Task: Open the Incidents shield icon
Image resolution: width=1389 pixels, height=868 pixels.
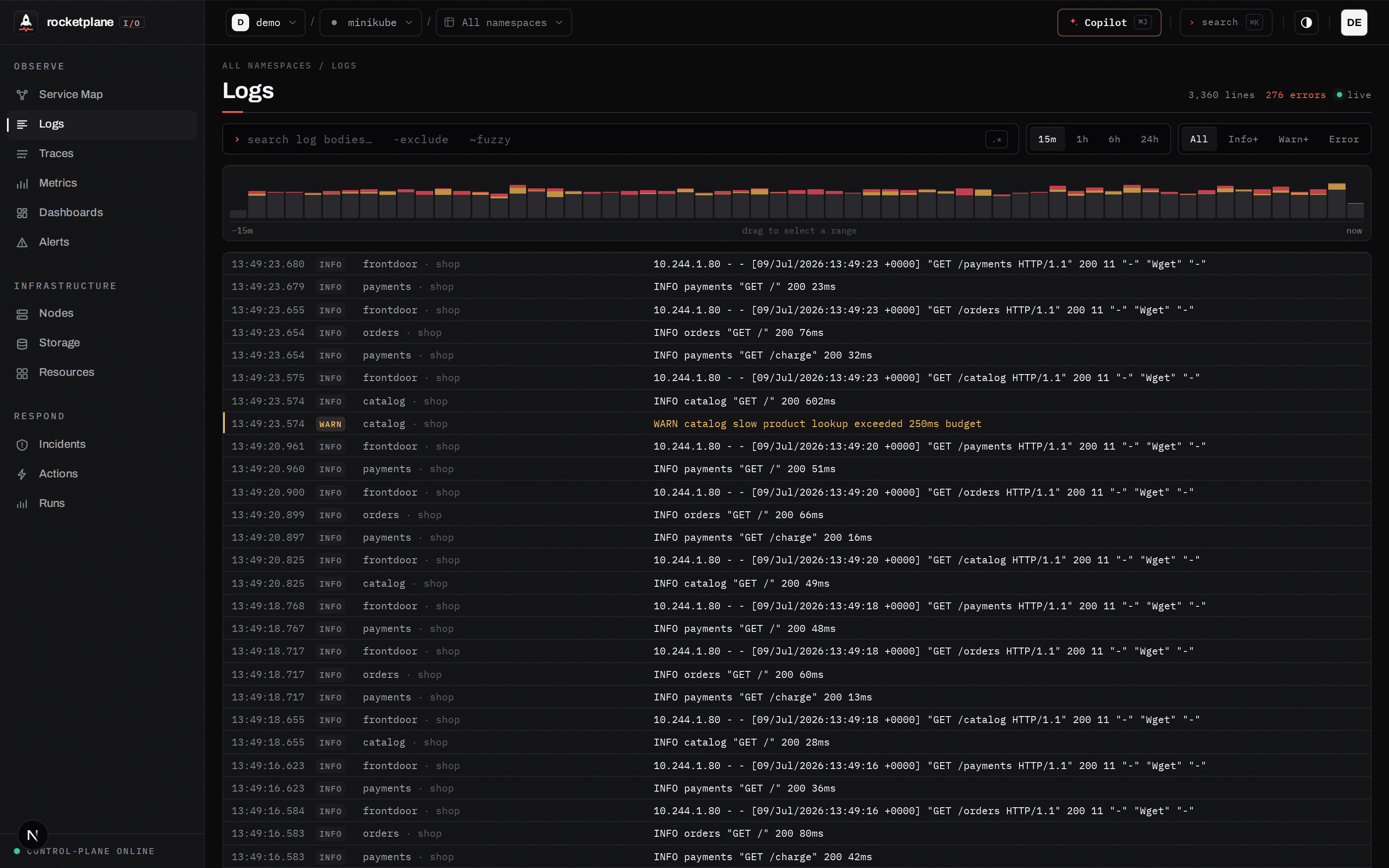Action: pos(23,445)
